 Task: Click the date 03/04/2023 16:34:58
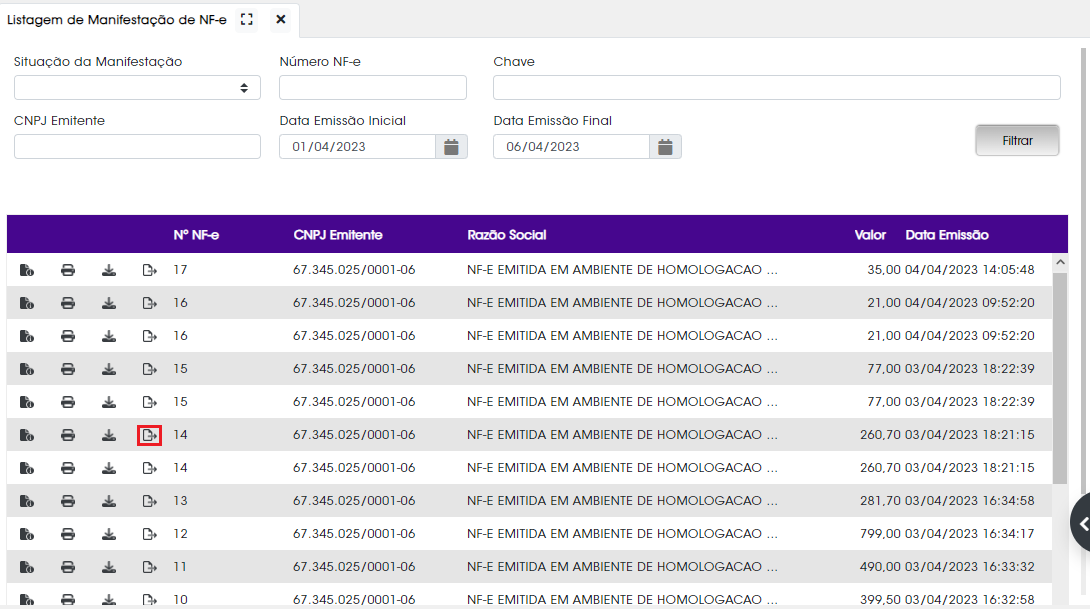[x=970, y=501]
